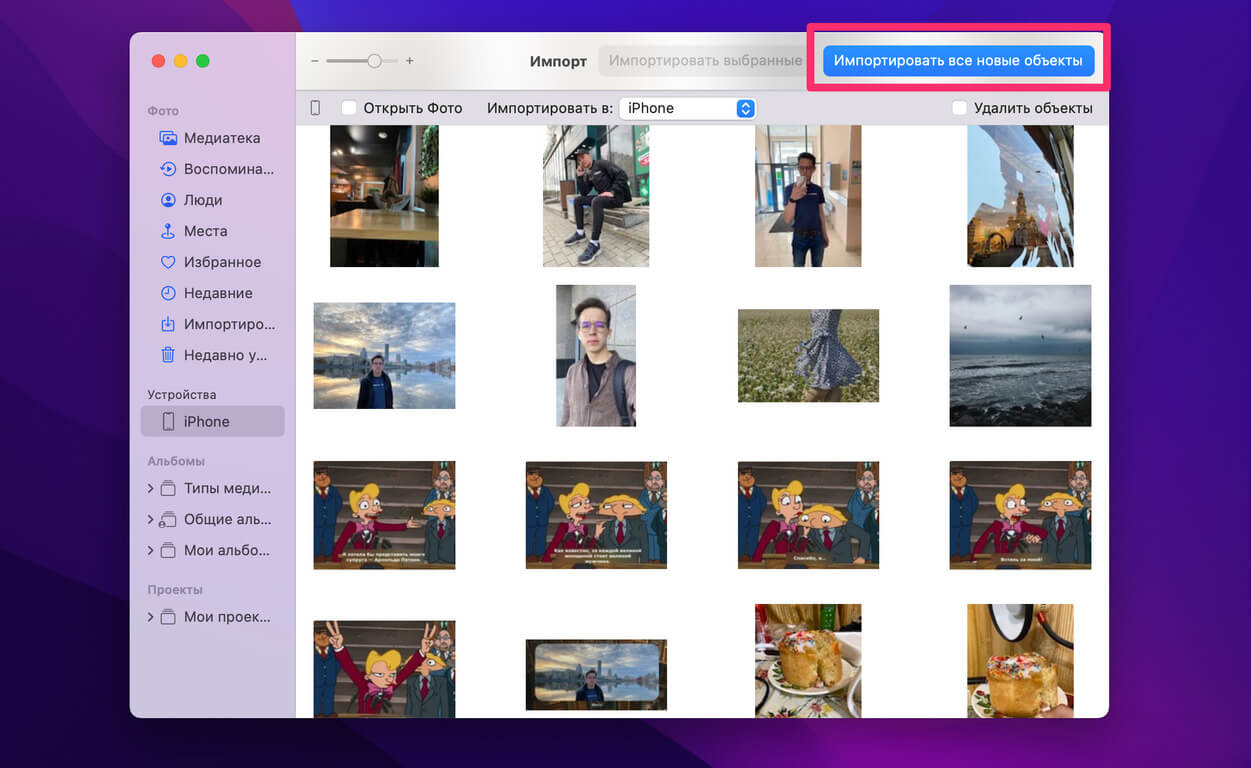Viewport: 1251px width, 768px height.
Task: Select the stormy sea photo thumbnail
Action: (x=1020, y=355)
